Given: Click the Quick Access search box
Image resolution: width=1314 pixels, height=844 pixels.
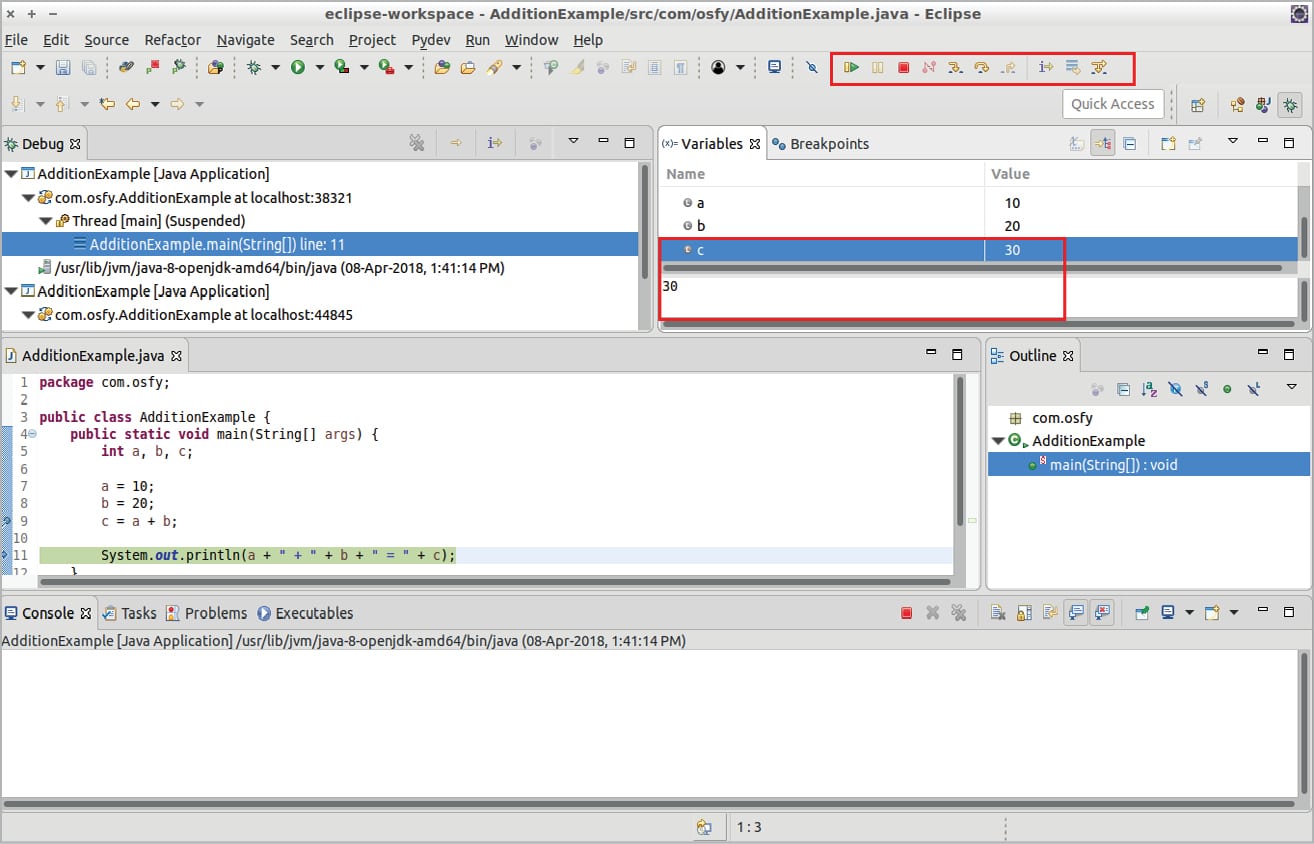Looking at the screenshot, I should coord(1112,104).
